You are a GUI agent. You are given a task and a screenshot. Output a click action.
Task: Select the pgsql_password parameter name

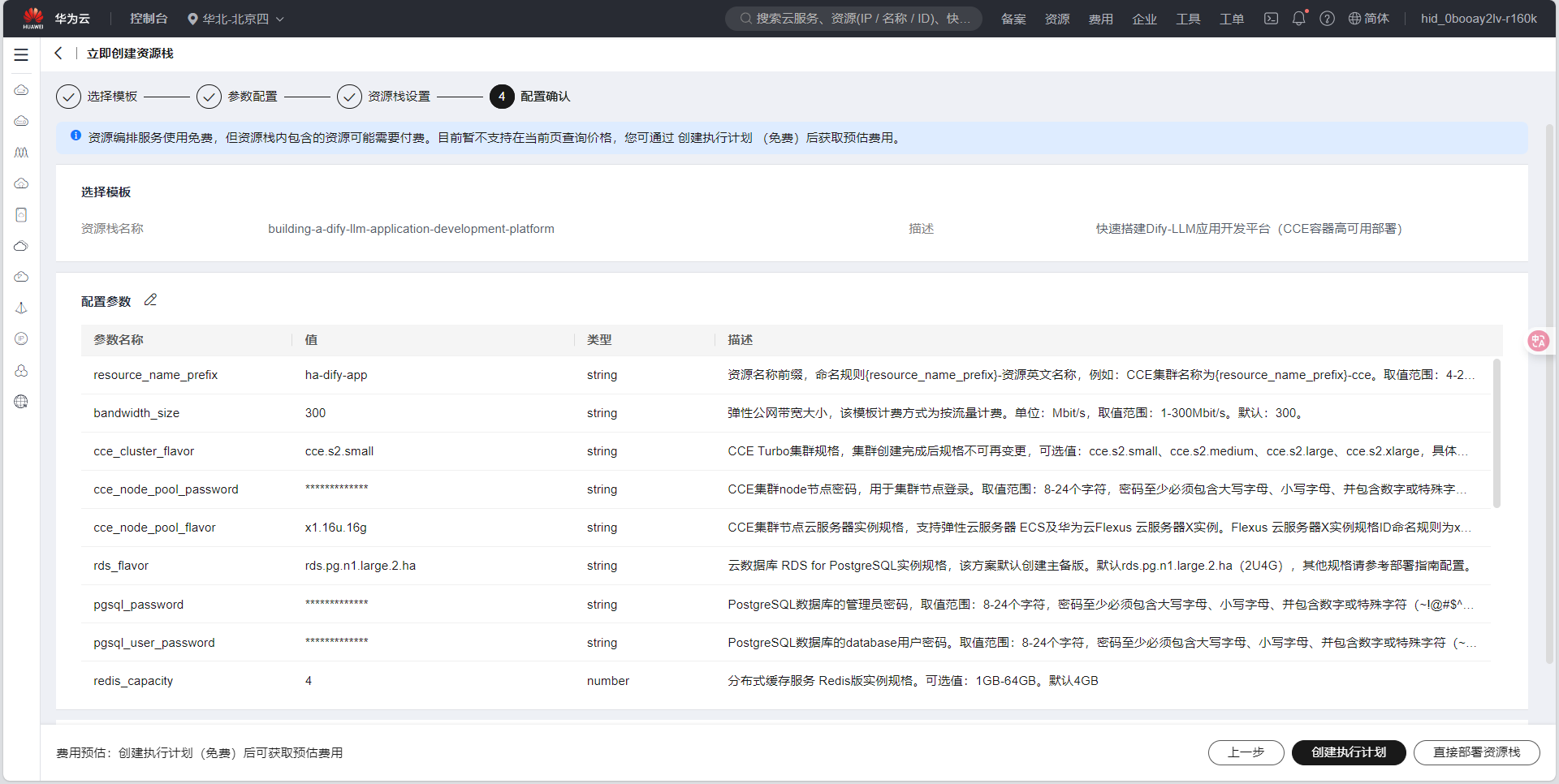(x=139, y=605)
